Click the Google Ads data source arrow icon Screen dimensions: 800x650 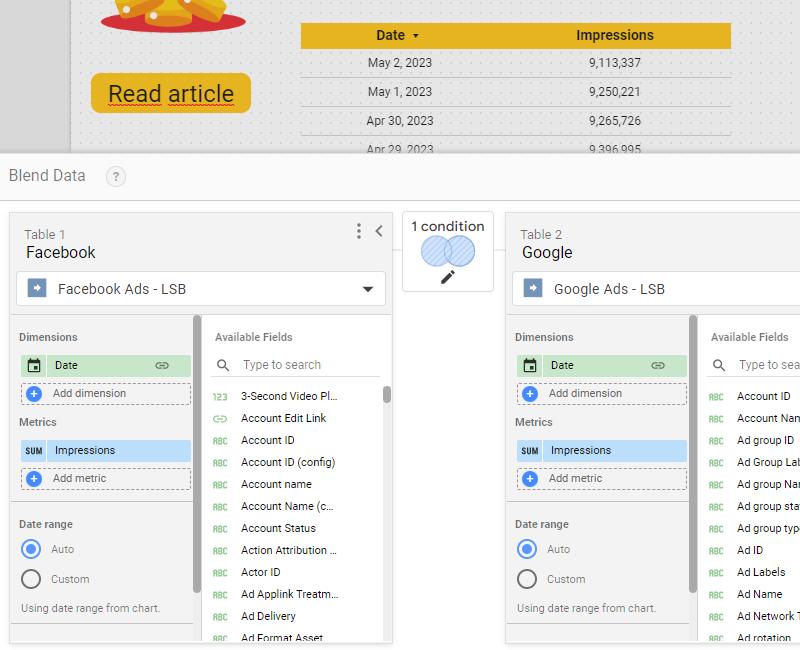tap(533, 288)
